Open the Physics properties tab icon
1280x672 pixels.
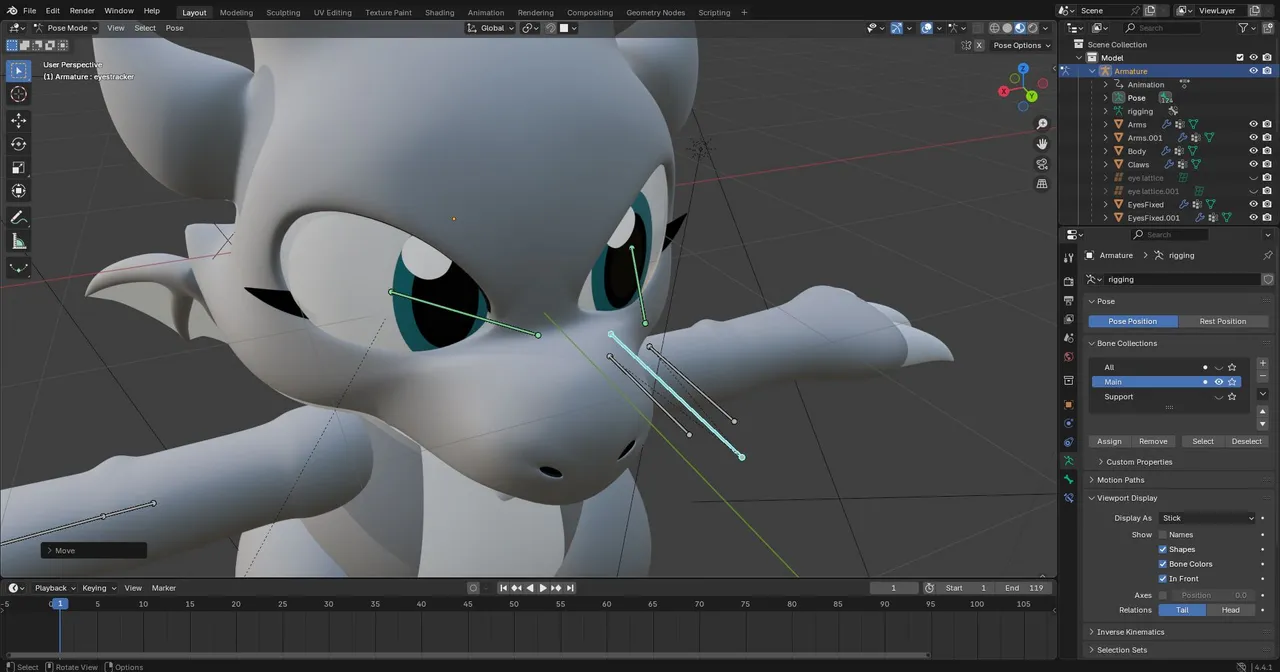[x=1068, y=423]
